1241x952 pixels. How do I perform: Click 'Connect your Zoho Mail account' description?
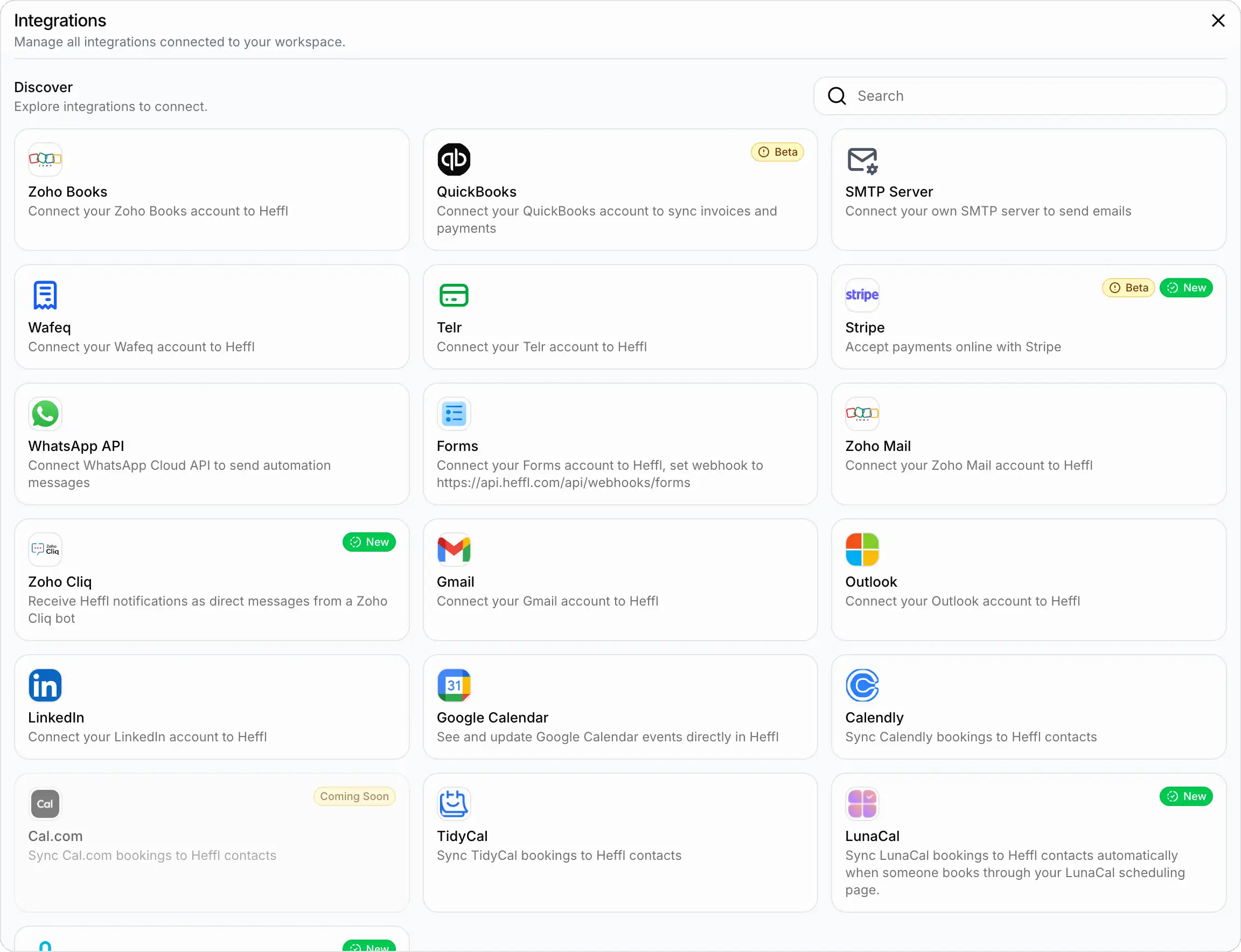pos(968,466)
